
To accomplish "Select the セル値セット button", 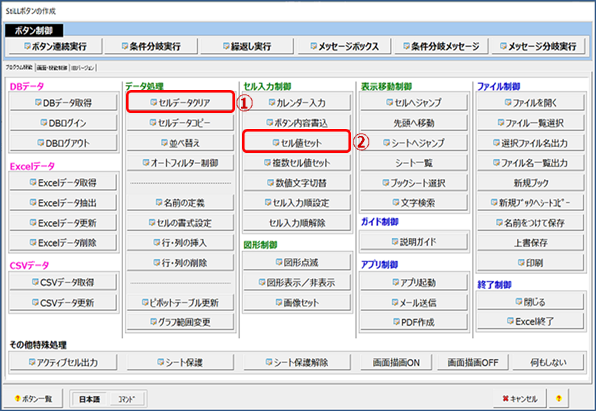I will point(296,142).
